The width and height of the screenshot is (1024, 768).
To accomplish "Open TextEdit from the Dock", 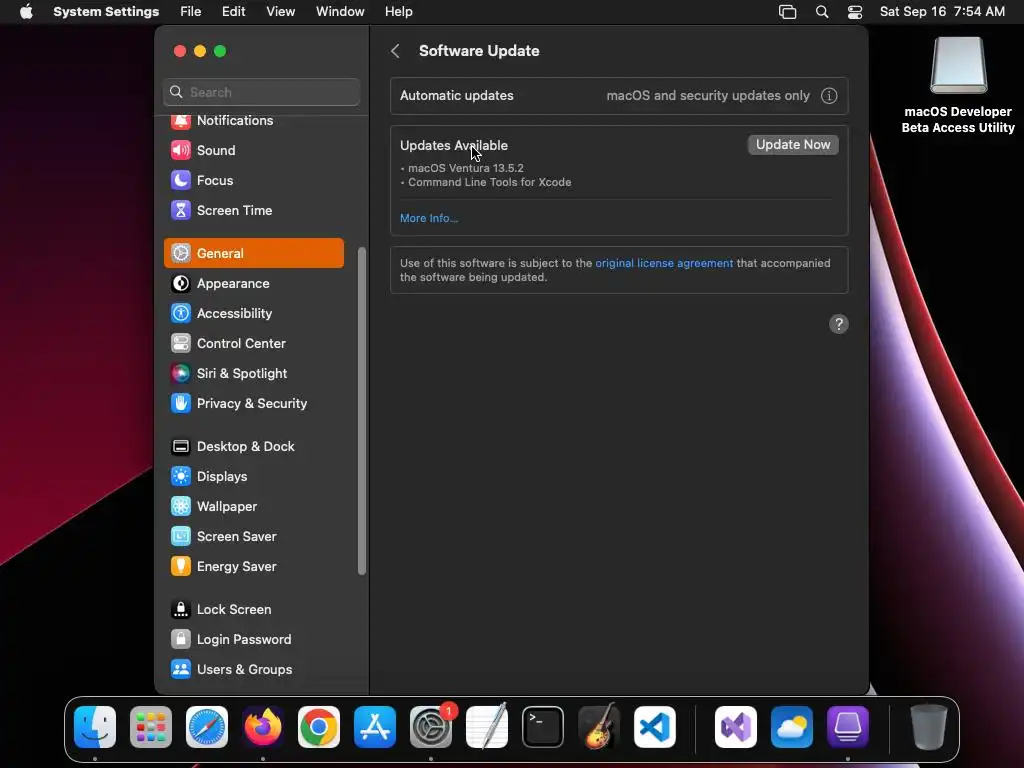I will tap(487, 727).
